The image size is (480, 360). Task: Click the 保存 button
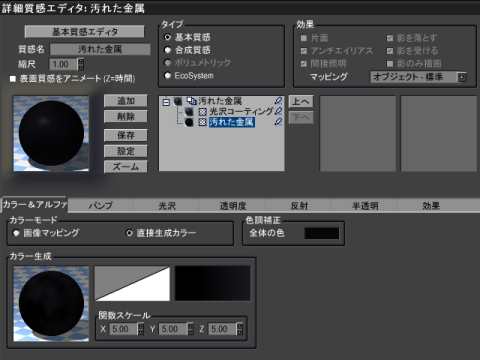coord(126,135)
